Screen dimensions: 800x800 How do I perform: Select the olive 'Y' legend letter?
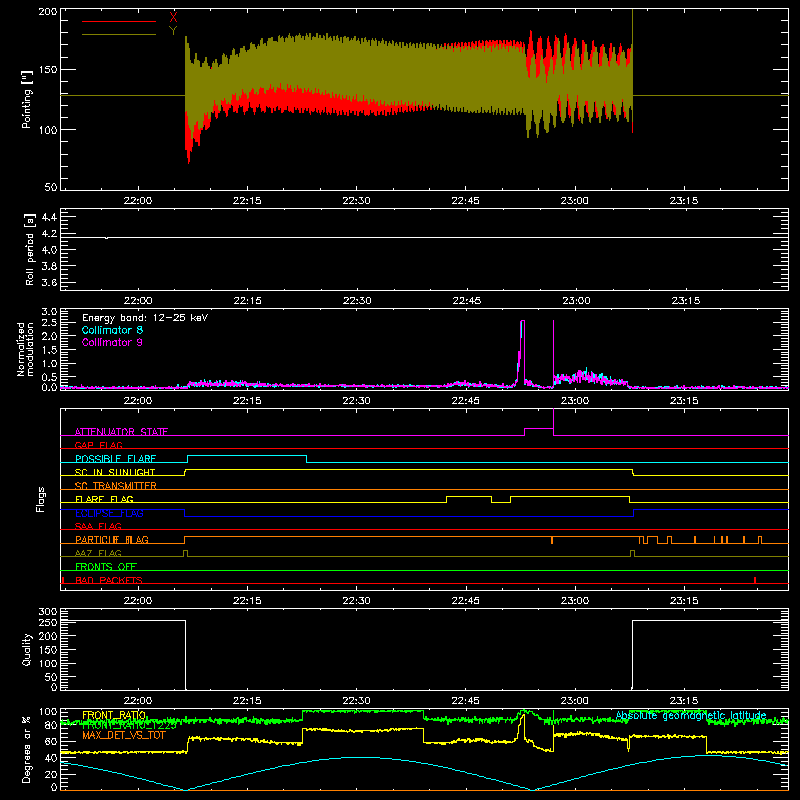(173, 31)
